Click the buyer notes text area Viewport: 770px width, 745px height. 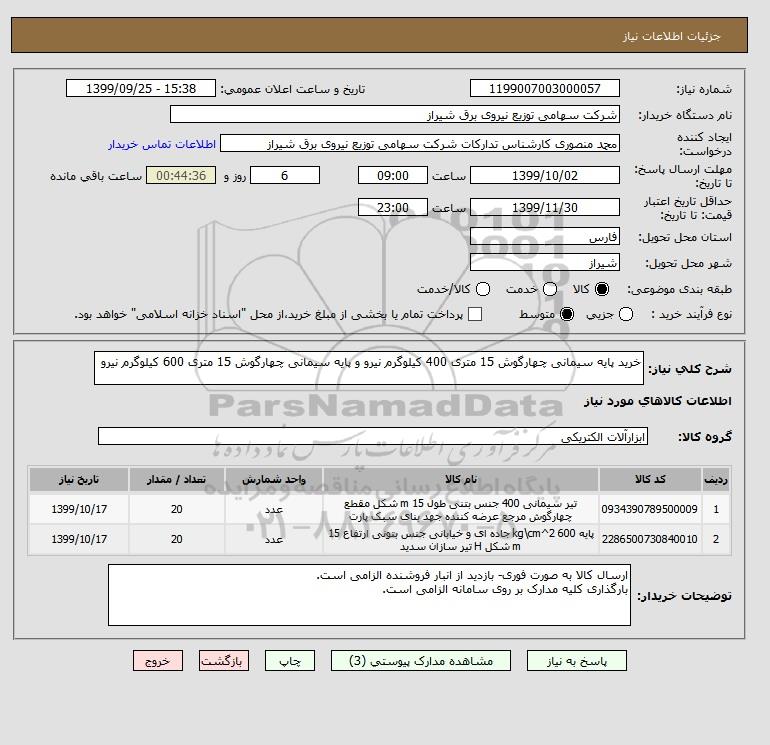click(x=369, y=595)
